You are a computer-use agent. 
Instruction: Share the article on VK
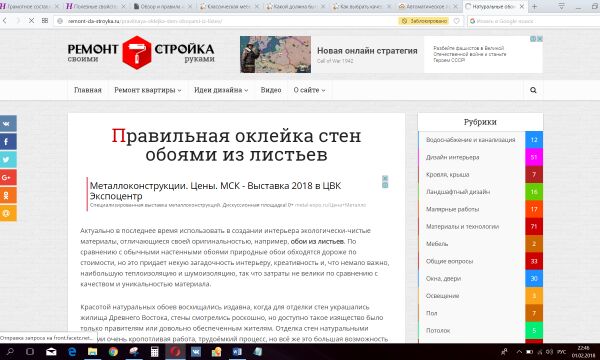(x=8, y=124)
